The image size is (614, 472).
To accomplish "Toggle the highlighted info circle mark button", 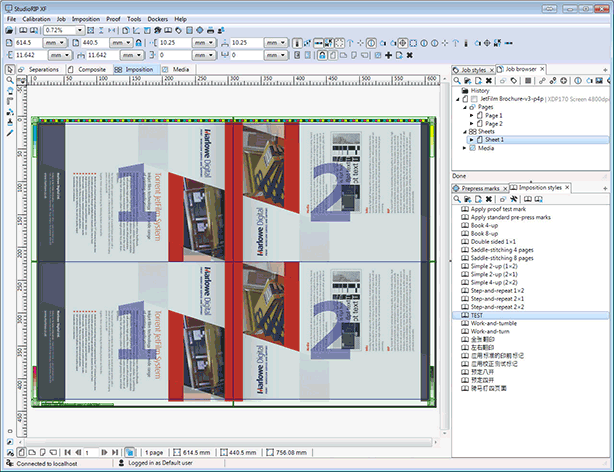I will coord(371,43).
